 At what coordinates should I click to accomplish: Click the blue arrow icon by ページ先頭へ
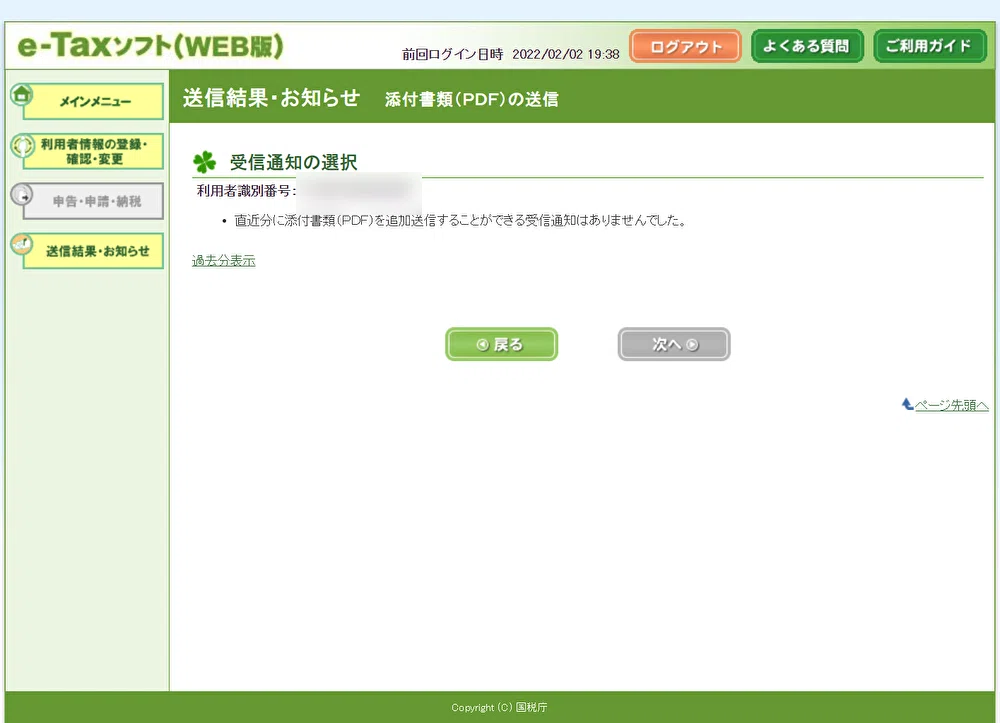coord(908,404)
